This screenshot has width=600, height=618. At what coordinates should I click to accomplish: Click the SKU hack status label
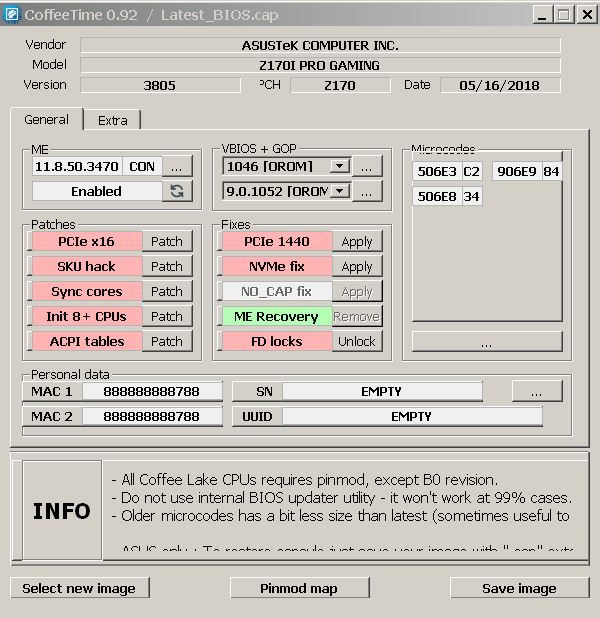click(x=87, y=266)
